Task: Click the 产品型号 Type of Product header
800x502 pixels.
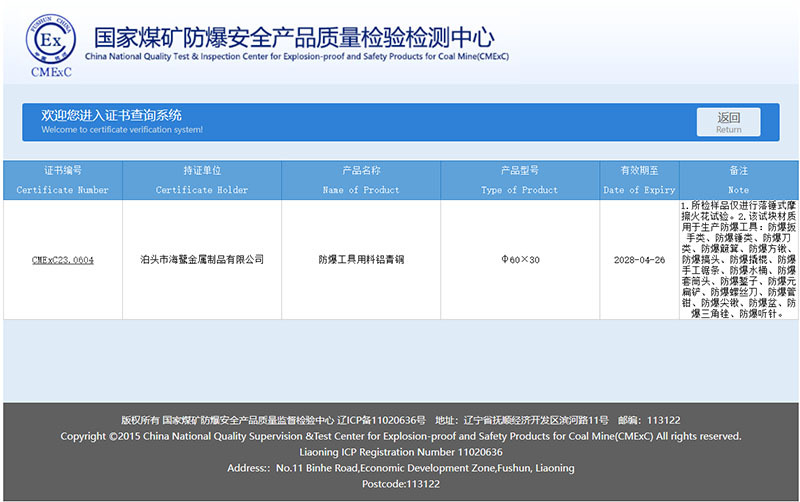Action: click(520, 180)
